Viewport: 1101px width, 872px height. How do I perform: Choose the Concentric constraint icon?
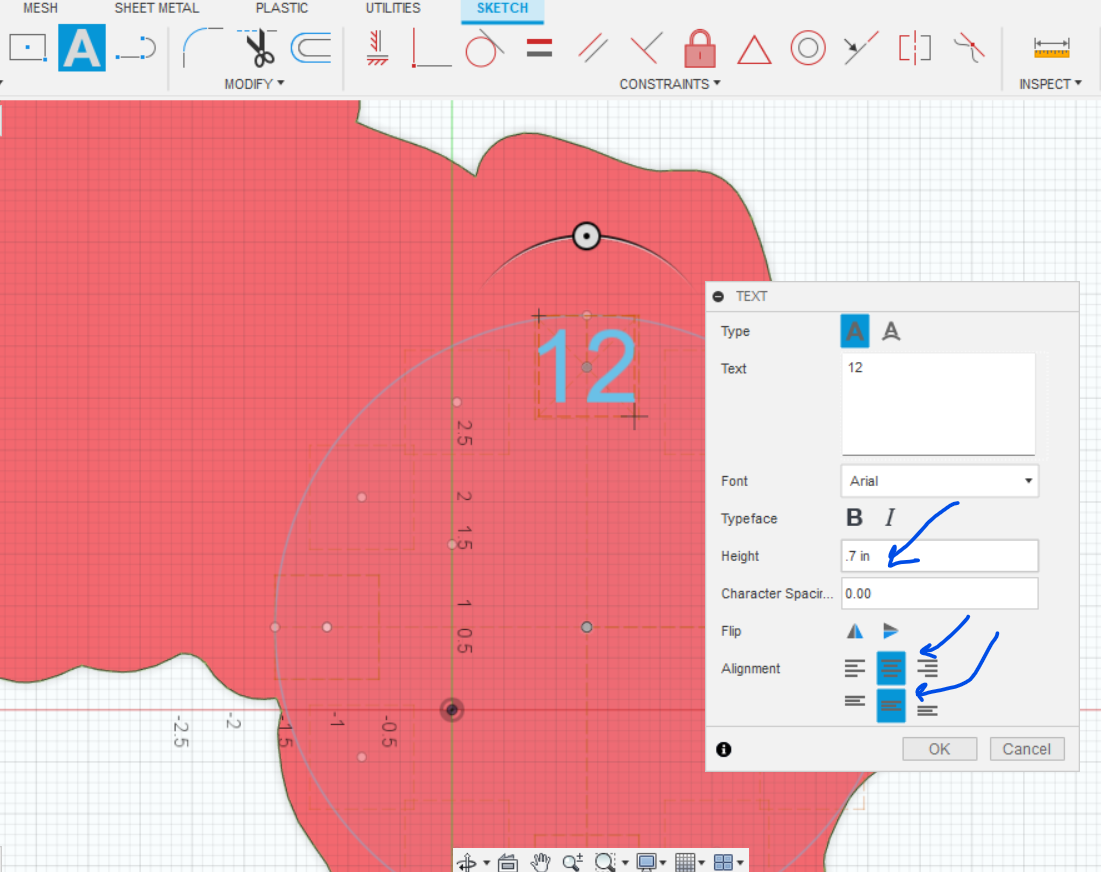[808, 48]
